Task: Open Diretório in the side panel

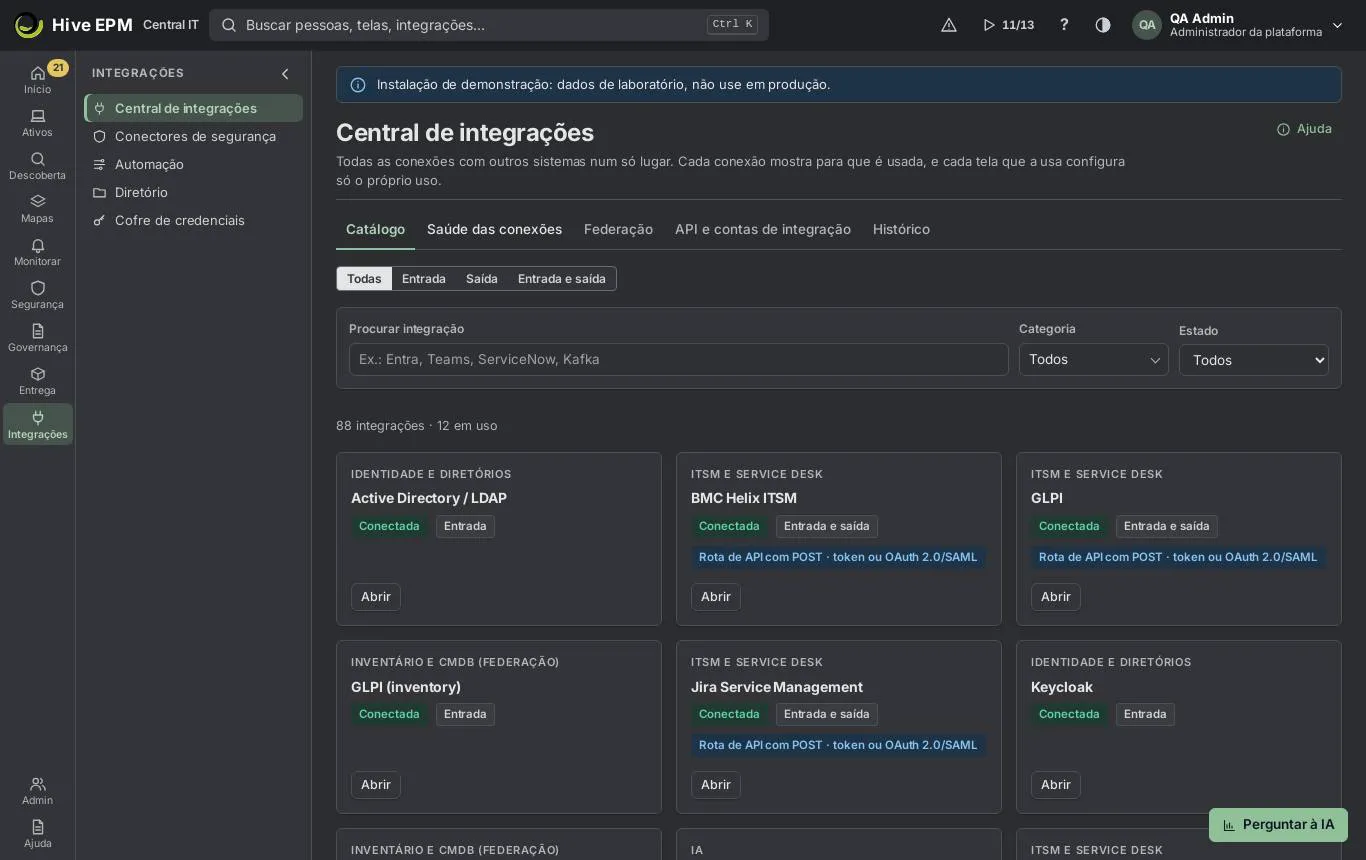Action: [x=194, y=192]
